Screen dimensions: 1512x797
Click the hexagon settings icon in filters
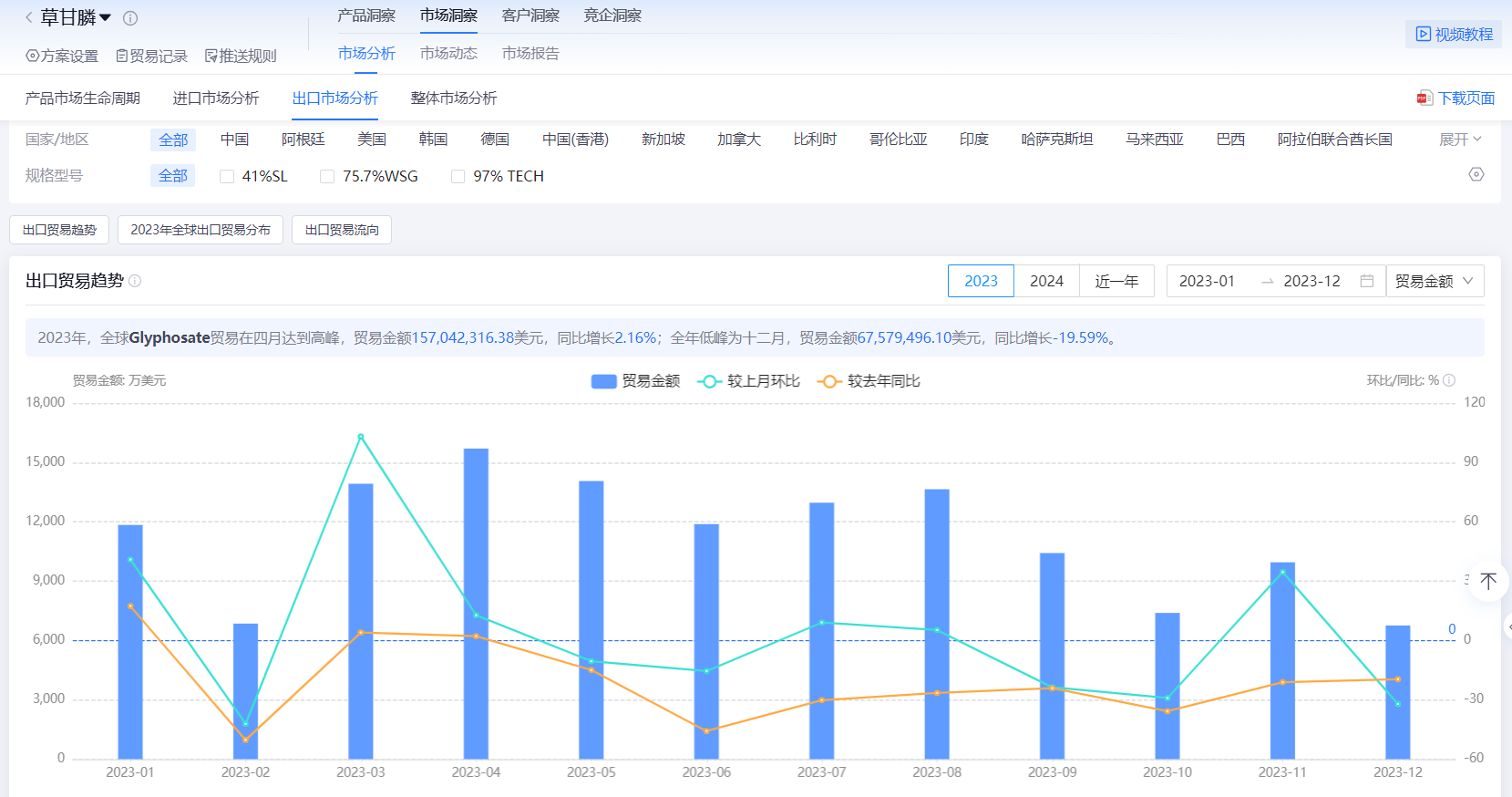[1476, 174]
